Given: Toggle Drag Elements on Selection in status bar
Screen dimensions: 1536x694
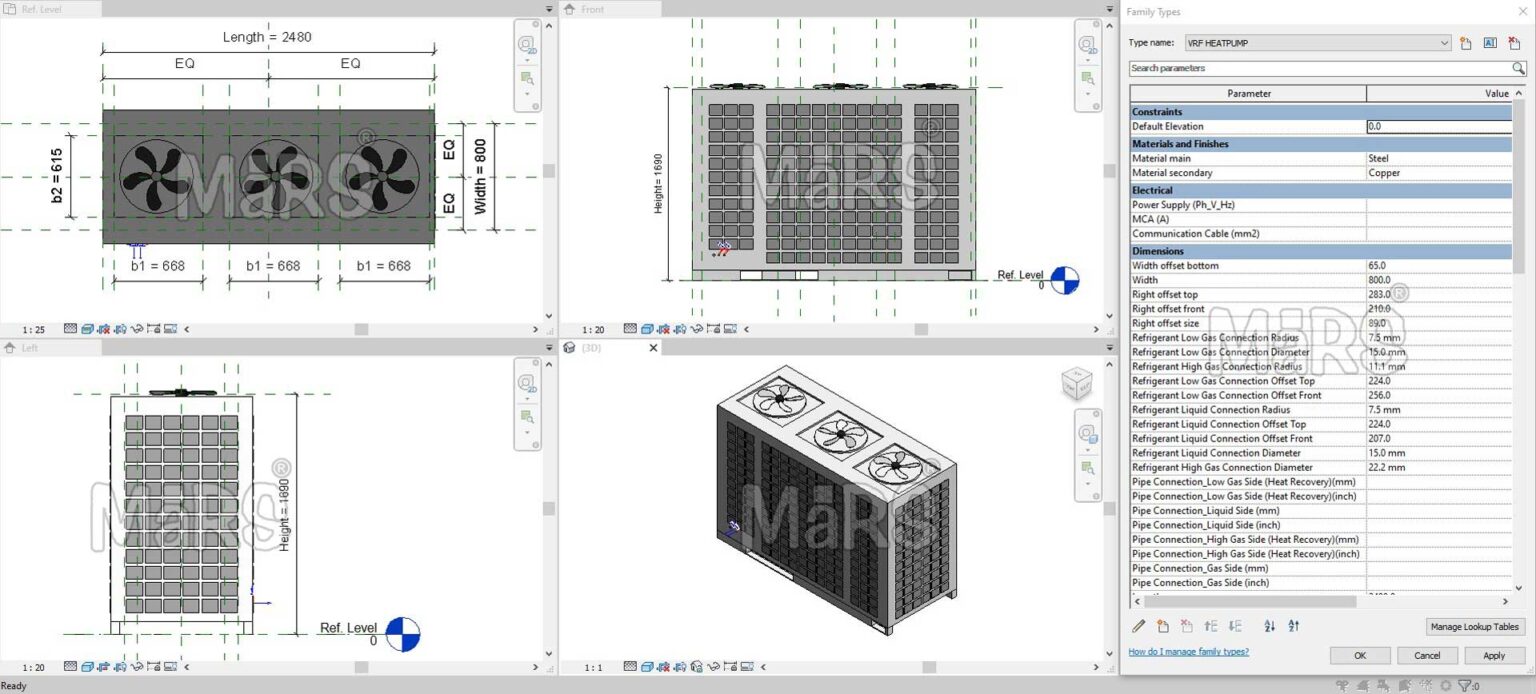Looking at the screenshot, I should [1426, 686].
